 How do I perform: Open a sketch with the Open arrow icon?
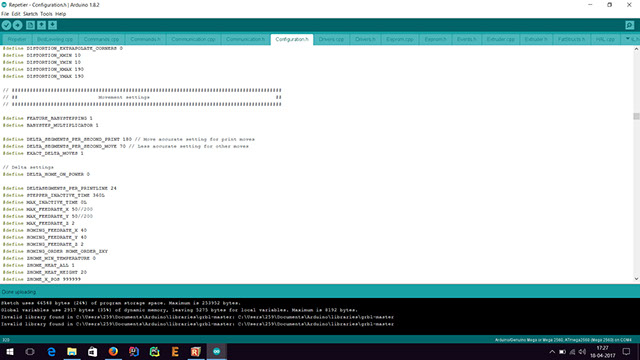(x=41, y=25)
